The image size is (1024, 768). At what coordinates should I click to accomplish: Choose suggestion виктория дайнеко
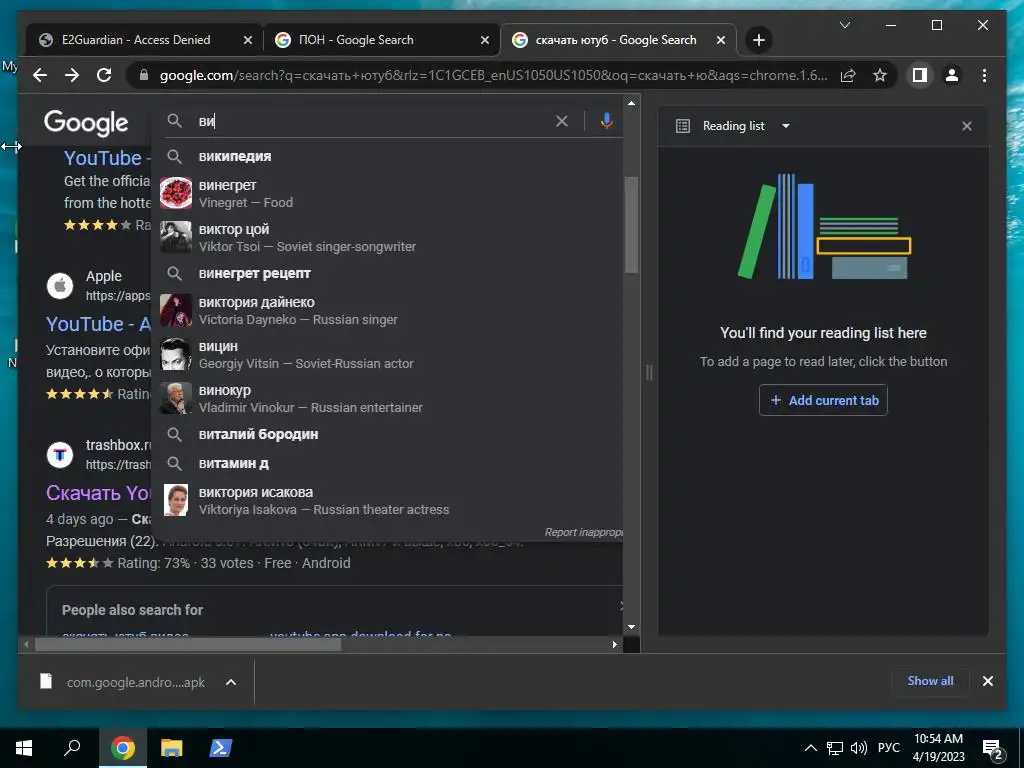click(388, 310)
